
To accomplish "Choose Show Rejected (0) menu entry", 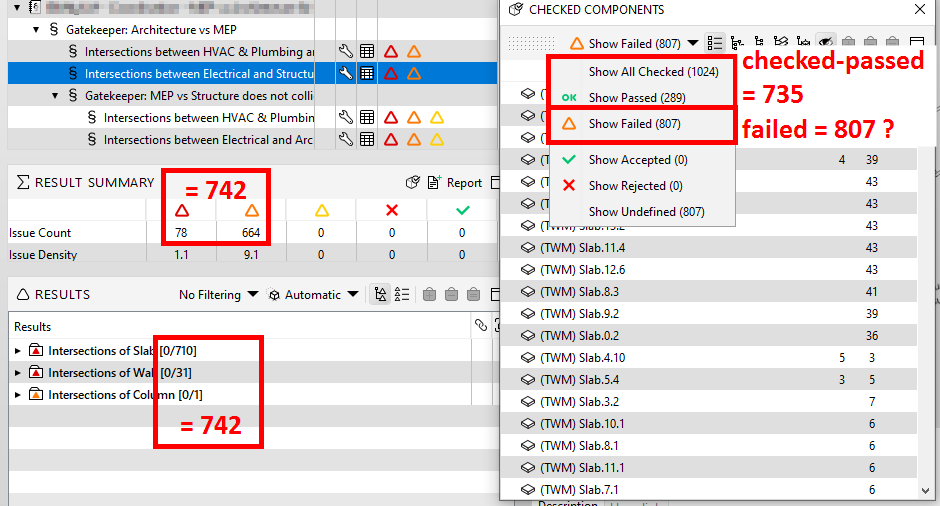I will pos(642,186).
